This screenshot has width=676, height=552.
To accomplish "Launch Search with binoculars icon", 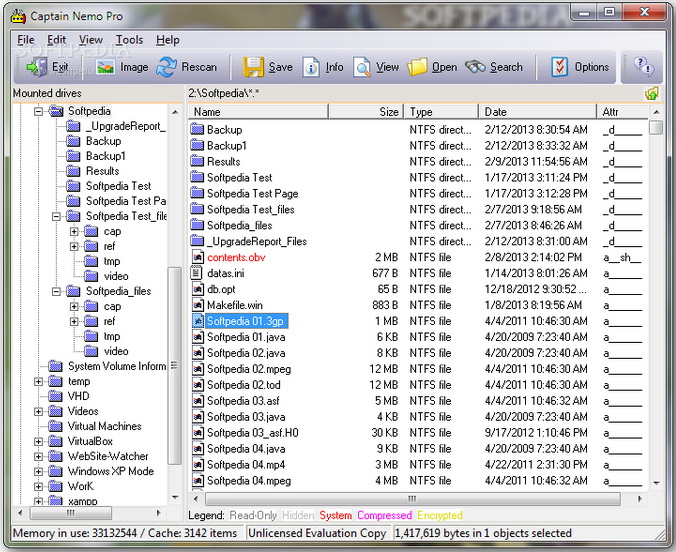I will click(x=475, y=67).
